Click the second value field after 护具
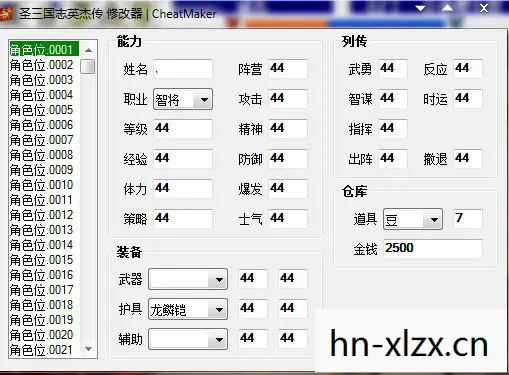This screenshot has width=509, height=375. click(293, 309)
